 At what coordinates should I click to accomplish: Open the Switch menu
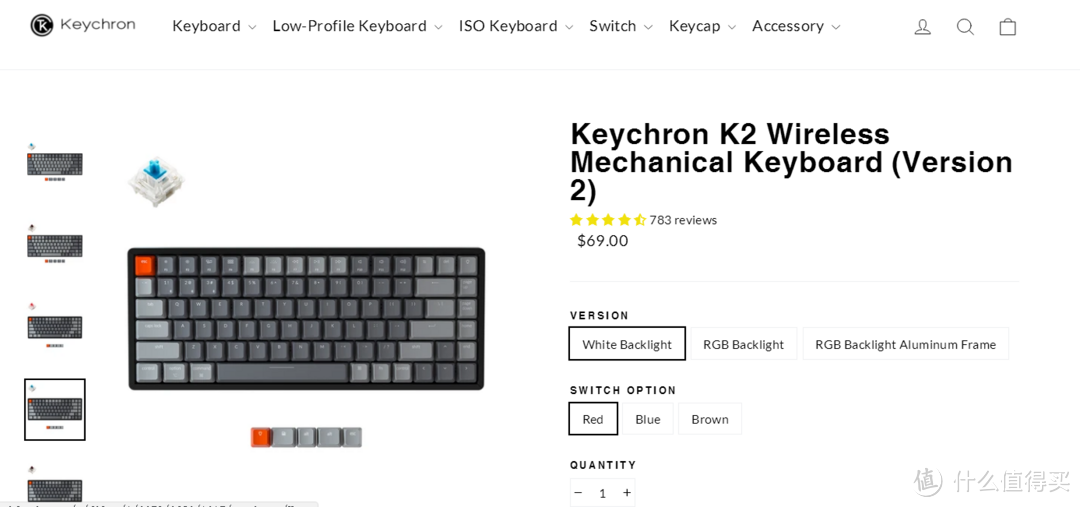621,26
